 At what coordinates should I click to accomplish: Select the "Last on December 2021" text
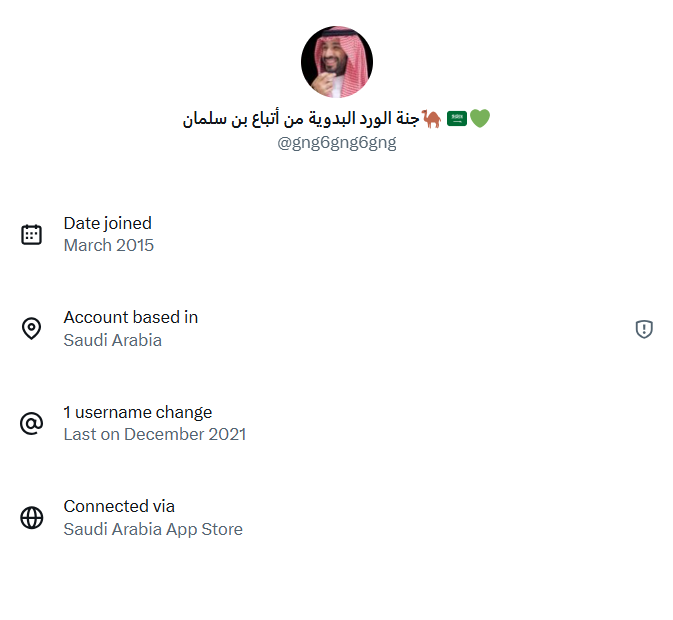point(154,434)
